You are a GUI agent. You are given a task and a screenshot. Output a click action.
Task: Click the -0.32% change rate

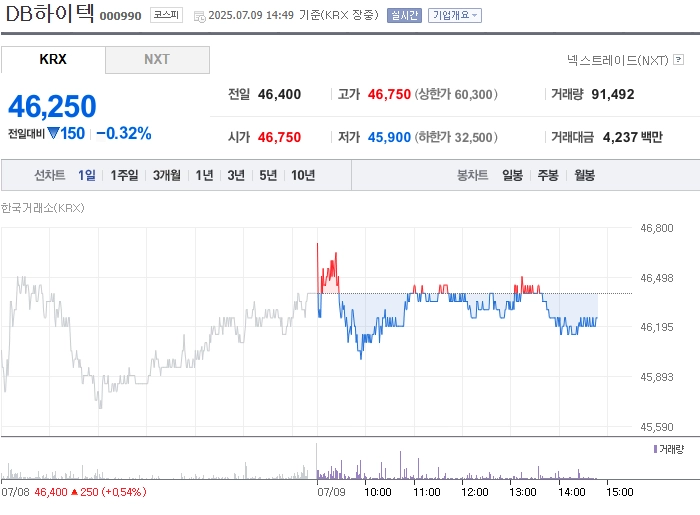click(124, 133)
